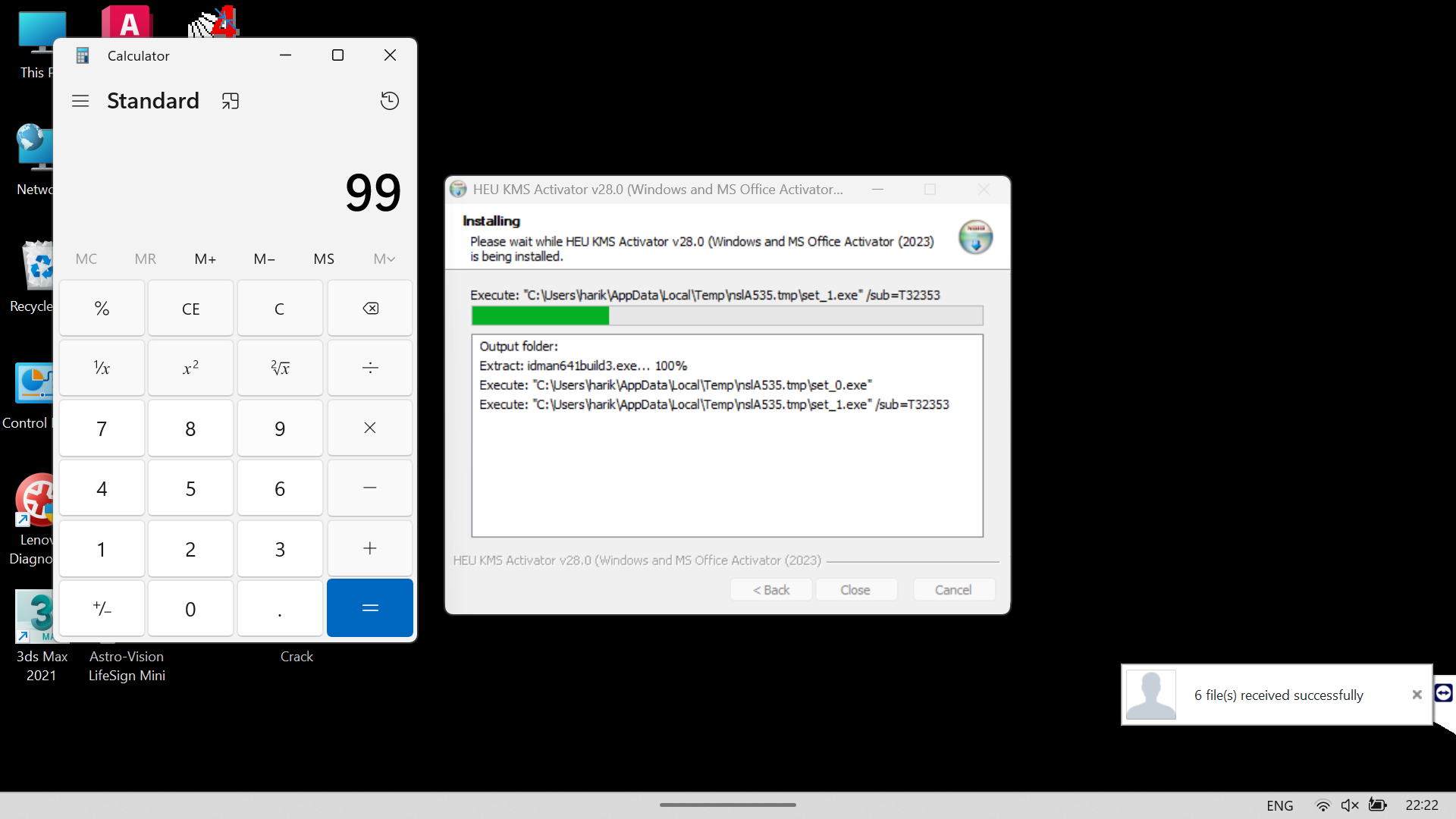
Task: Expand the memory list M dropdown
Action: (384, 259)
